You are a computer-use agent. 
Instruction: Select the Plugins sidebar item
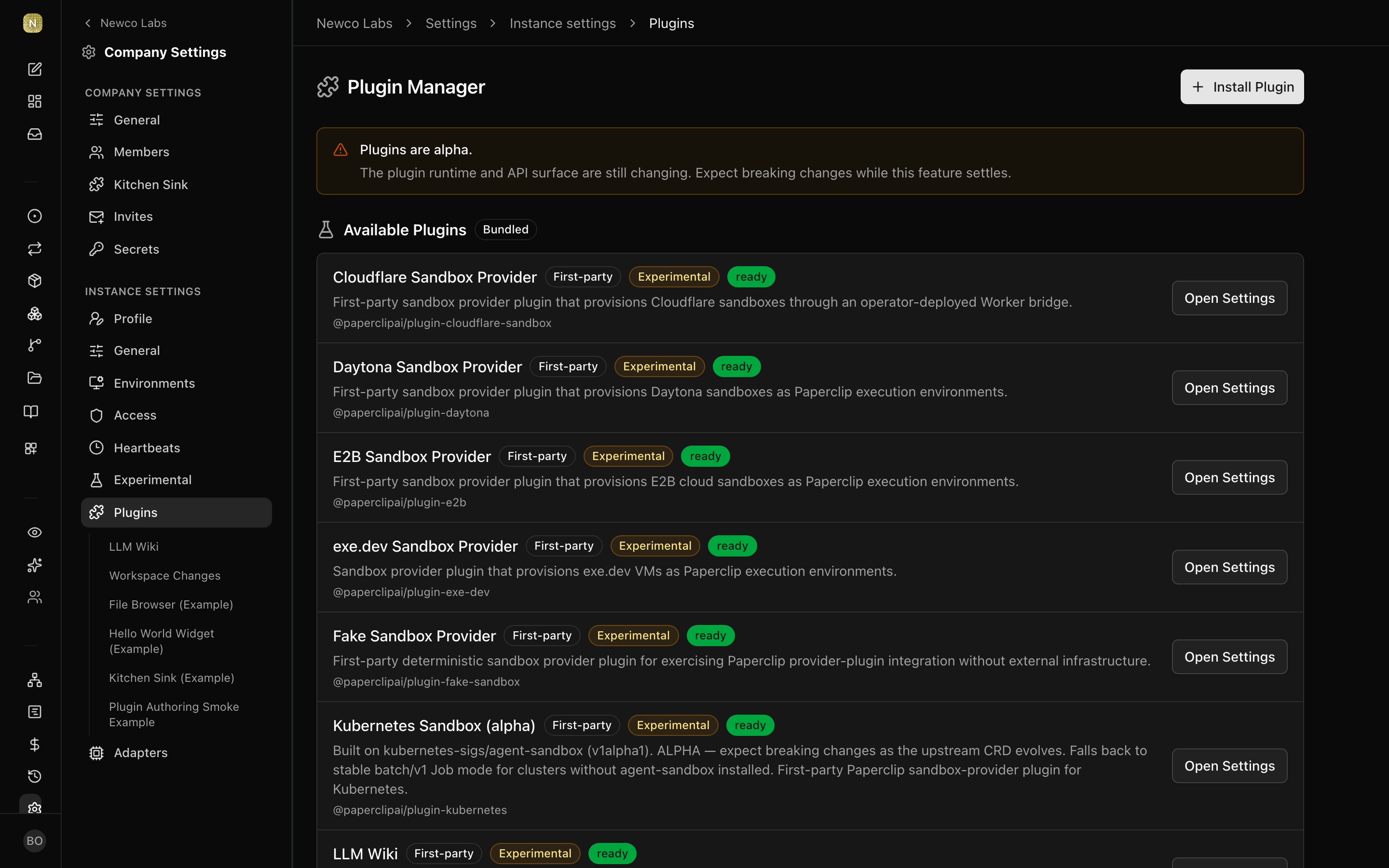pyautogui.click(x=176, y=513)
